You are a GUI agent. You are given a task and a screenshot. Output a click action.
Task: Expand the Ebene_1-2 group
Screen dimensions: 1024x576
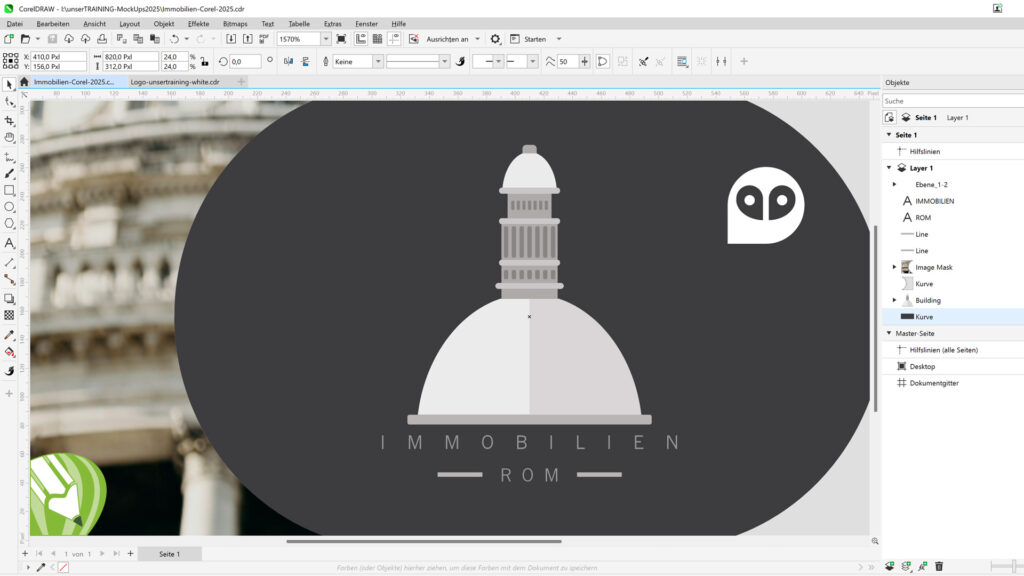click(x=895, y=184)
